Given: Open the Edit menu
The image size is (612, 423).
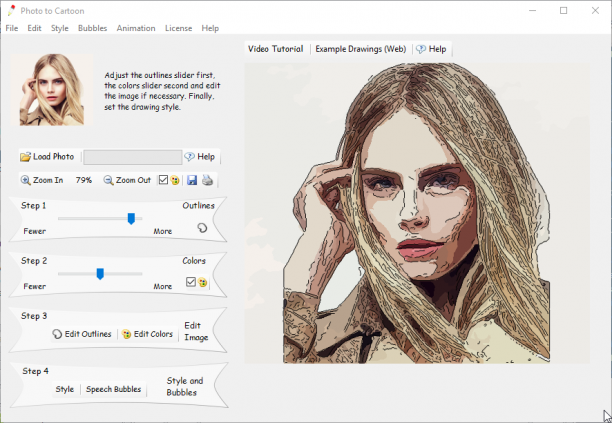Looking at the screenshot, I should 34,28.
